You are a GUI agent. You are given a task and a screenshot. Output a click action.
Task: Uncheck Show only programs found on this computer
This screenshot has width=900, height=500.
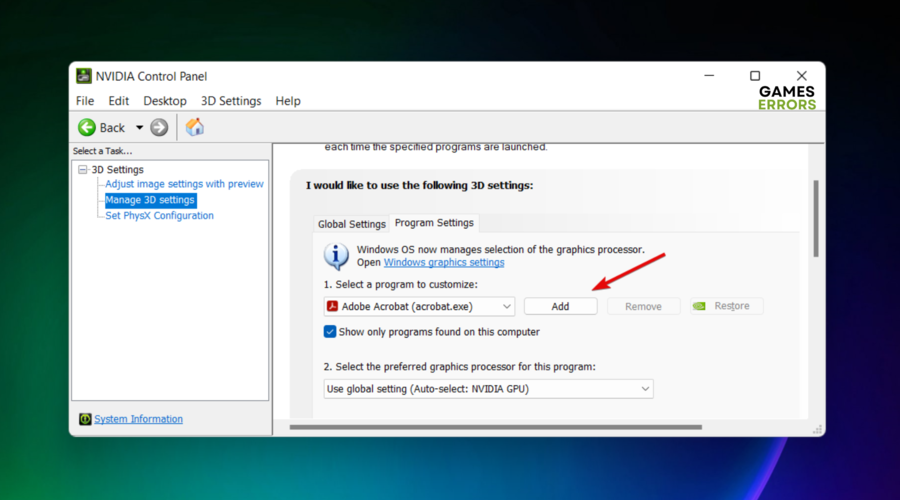330,332
